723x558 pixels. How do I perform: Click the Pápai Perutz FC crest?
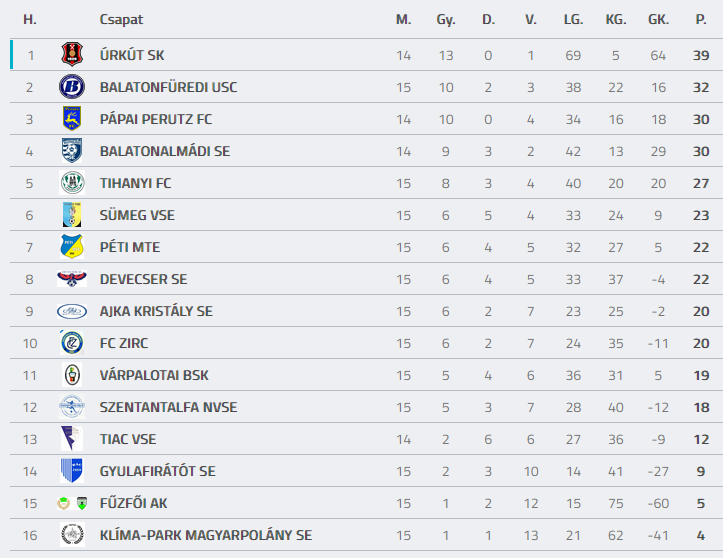(x=71, y=119)
